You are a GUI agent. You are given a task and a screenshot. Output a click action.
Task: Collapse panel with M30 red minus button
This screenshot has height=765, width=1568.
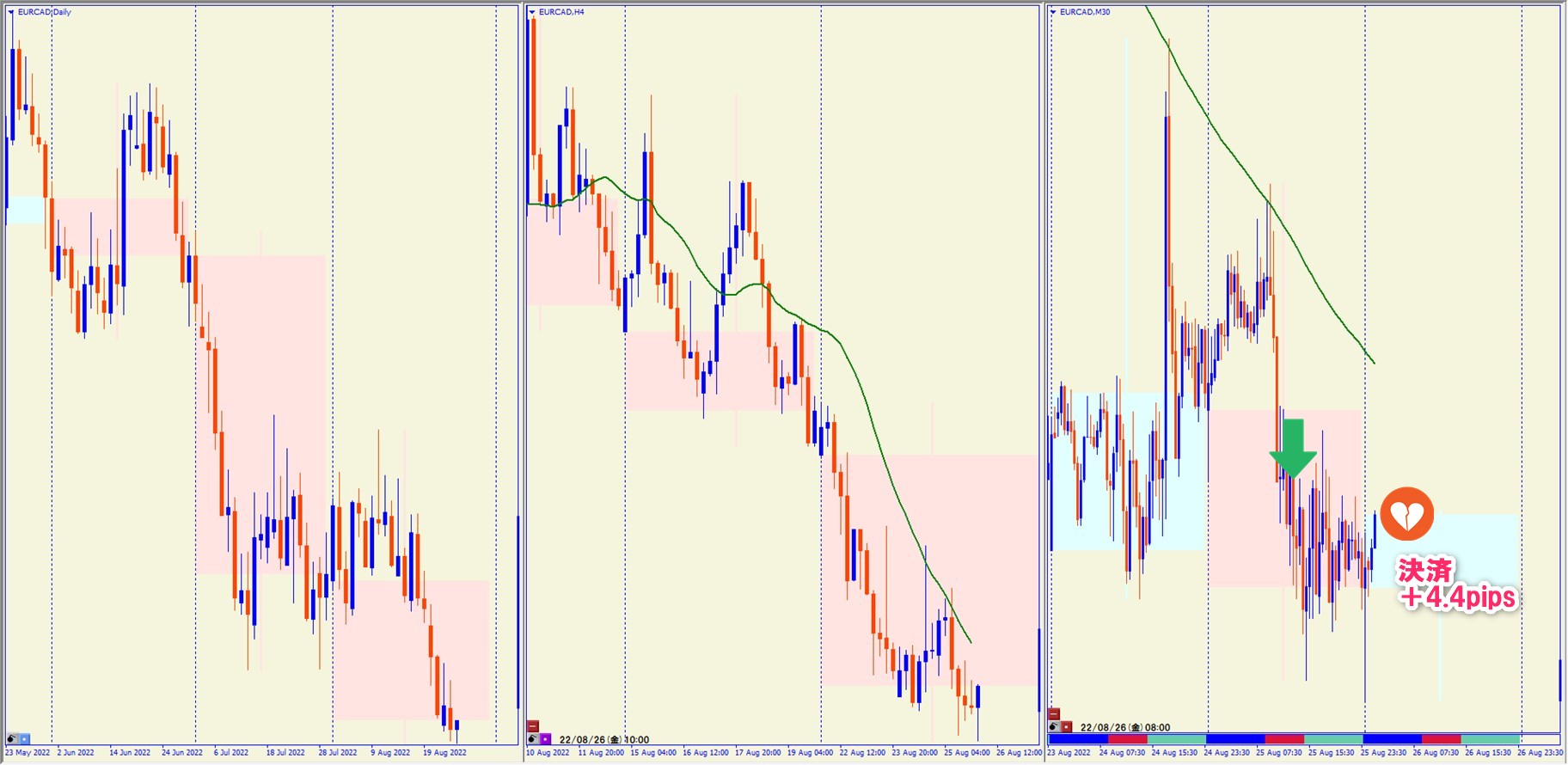click(x=1054, y=714)
